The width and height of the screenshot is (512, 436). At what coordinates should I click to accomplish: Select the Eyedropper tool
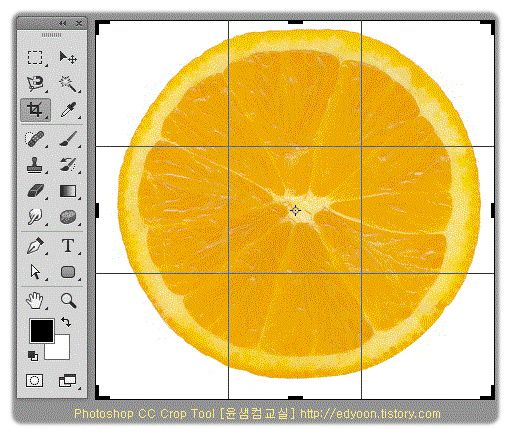tap(68, 110)
